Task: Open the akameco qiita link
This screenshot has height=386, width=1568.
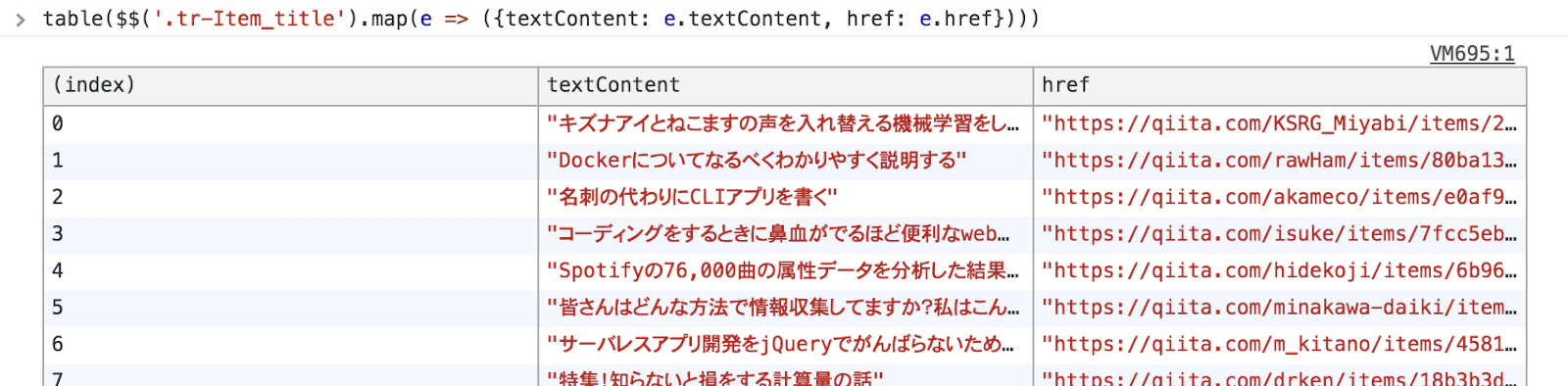Action: point(1280,198)
